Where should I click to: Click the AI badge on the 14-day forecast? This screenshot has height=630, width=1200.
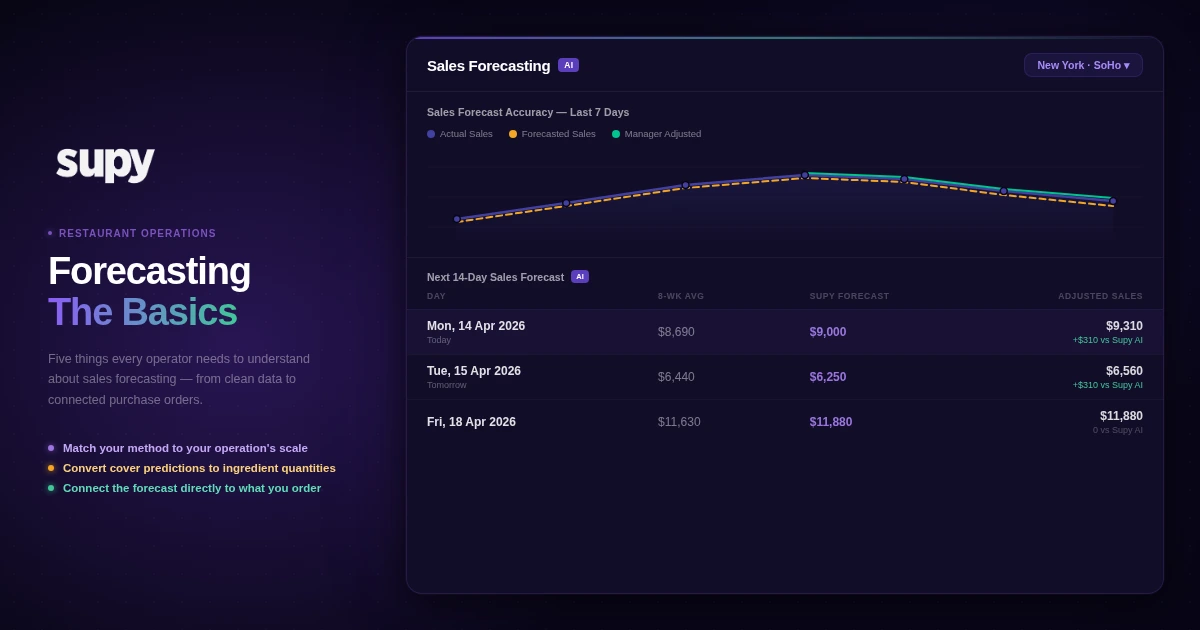[580, 276]
